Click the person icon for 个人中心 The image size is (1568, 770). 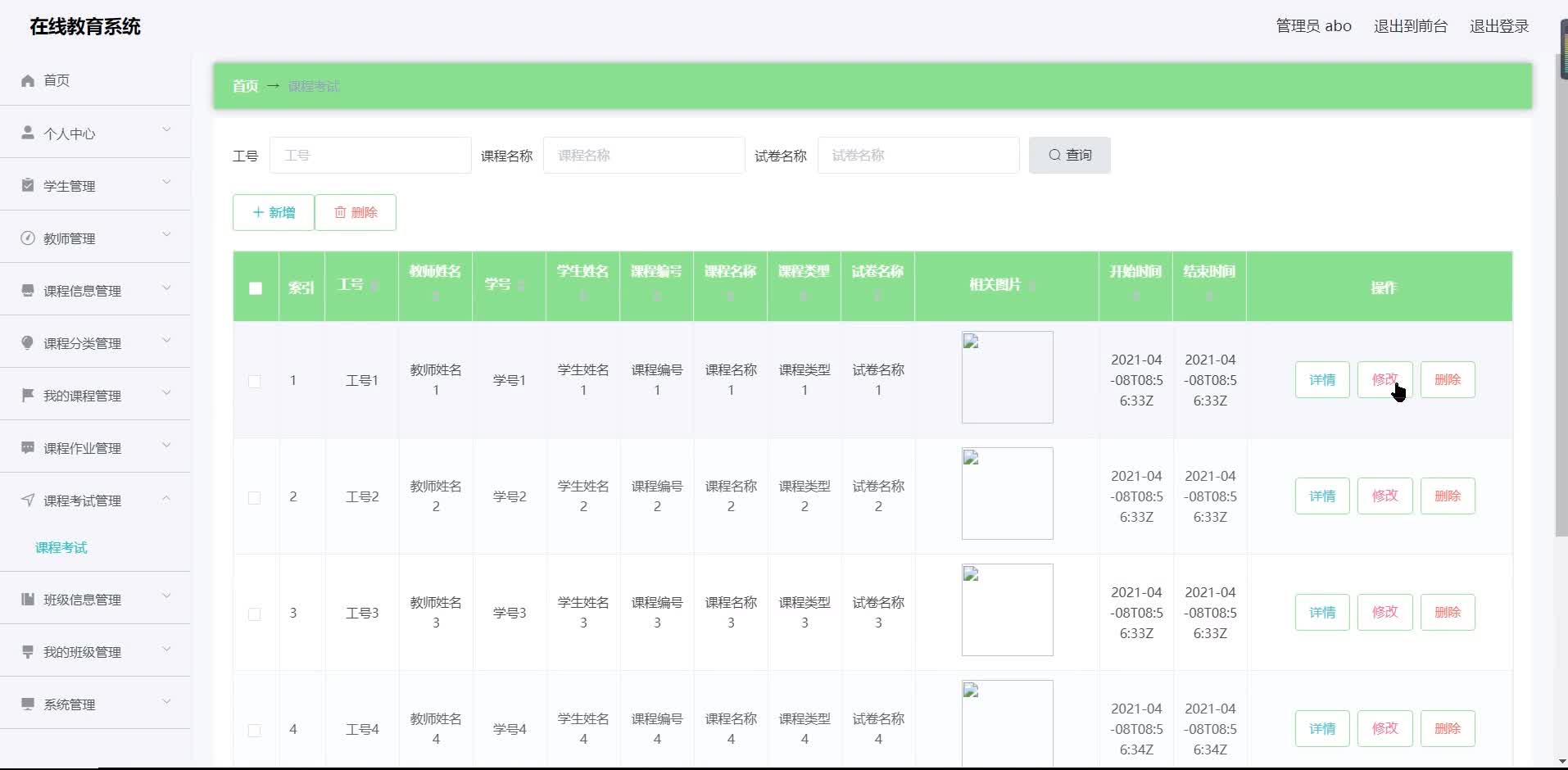pyautogui.click(x=28, y=133)
